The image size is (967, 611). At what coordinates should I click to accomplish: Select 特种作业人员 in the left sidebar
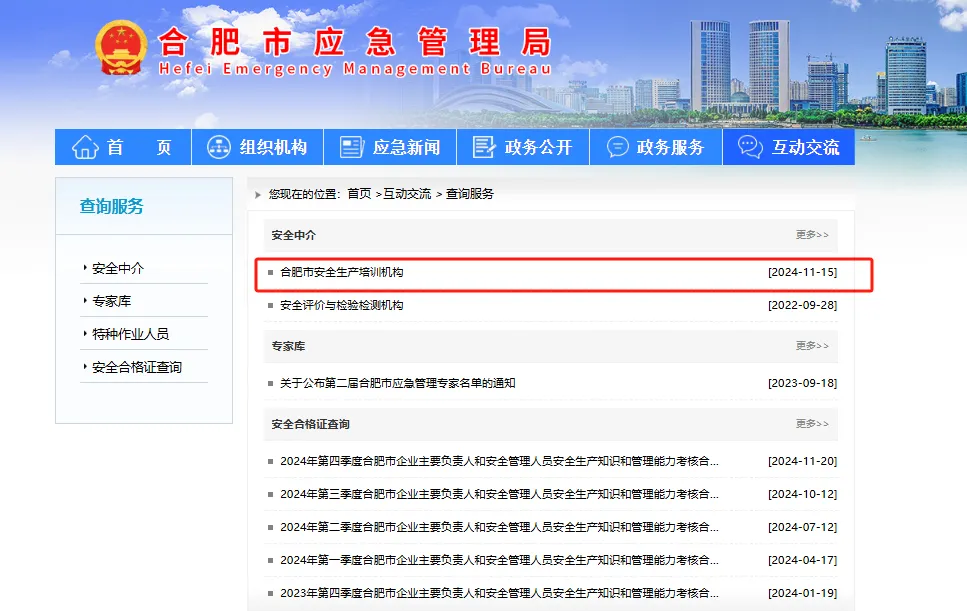[130, 334]
